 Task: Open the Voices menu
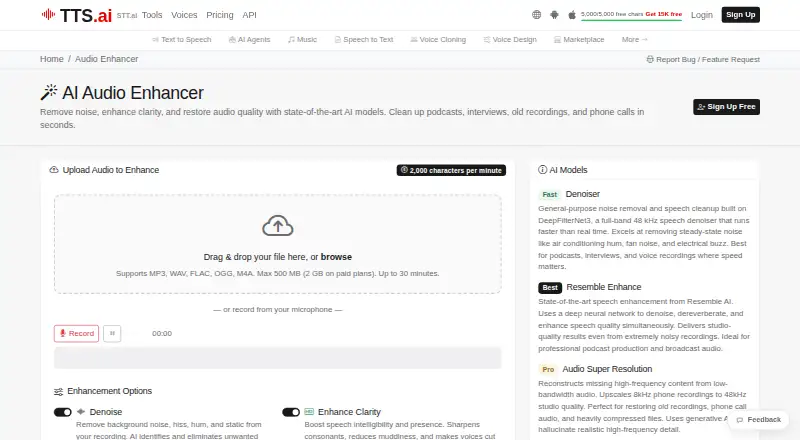[x=184, y=15]
